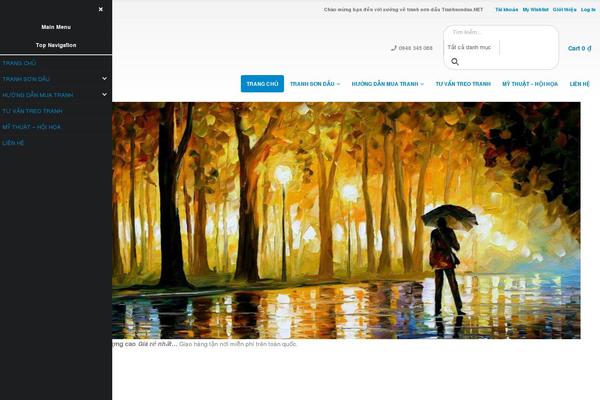Open TƯ VẤN TREO TRANH in the top navigation
Viewport: 600px width, 400px height.
pos(463,84)
